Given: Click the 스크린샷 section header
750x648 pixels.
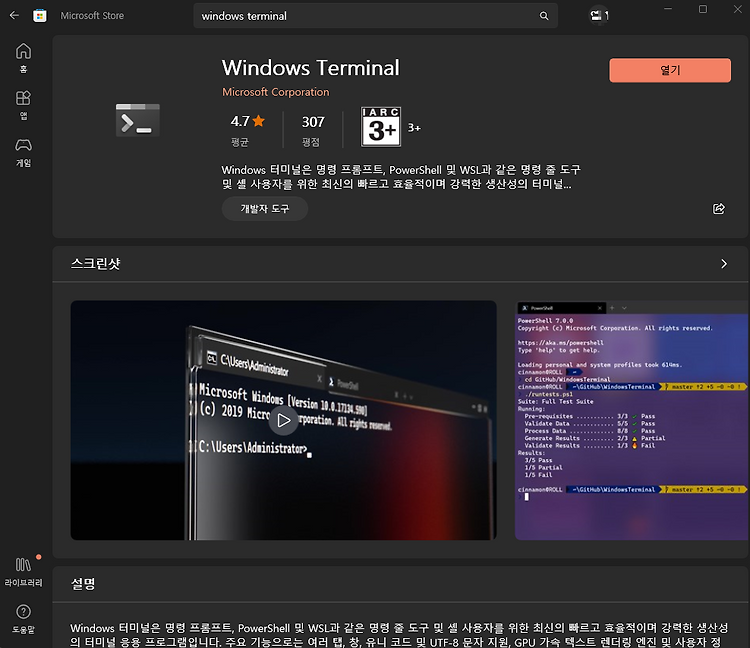Looking at the screenshot, I should [x=95, y=264].
